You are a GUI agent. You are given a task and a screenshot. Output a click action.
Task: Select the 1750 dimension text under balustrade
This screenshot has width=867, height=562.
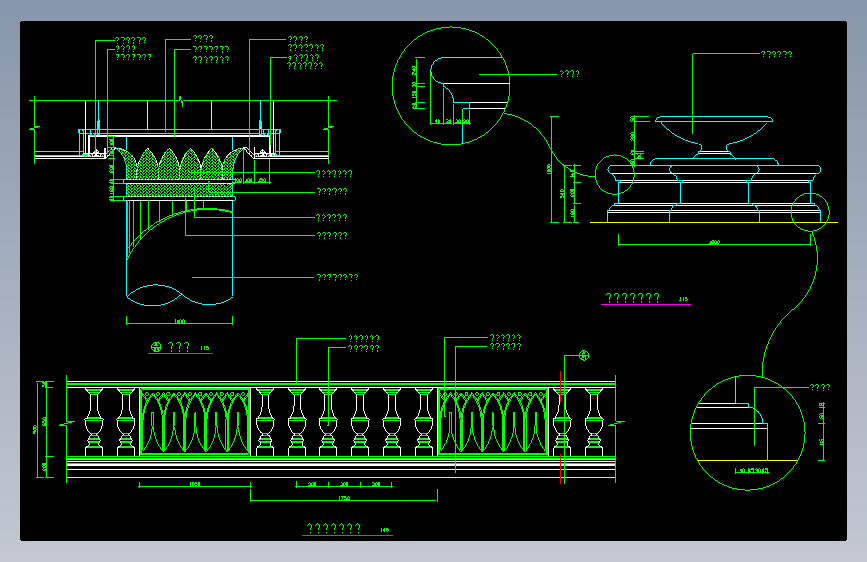pos(344,498)
